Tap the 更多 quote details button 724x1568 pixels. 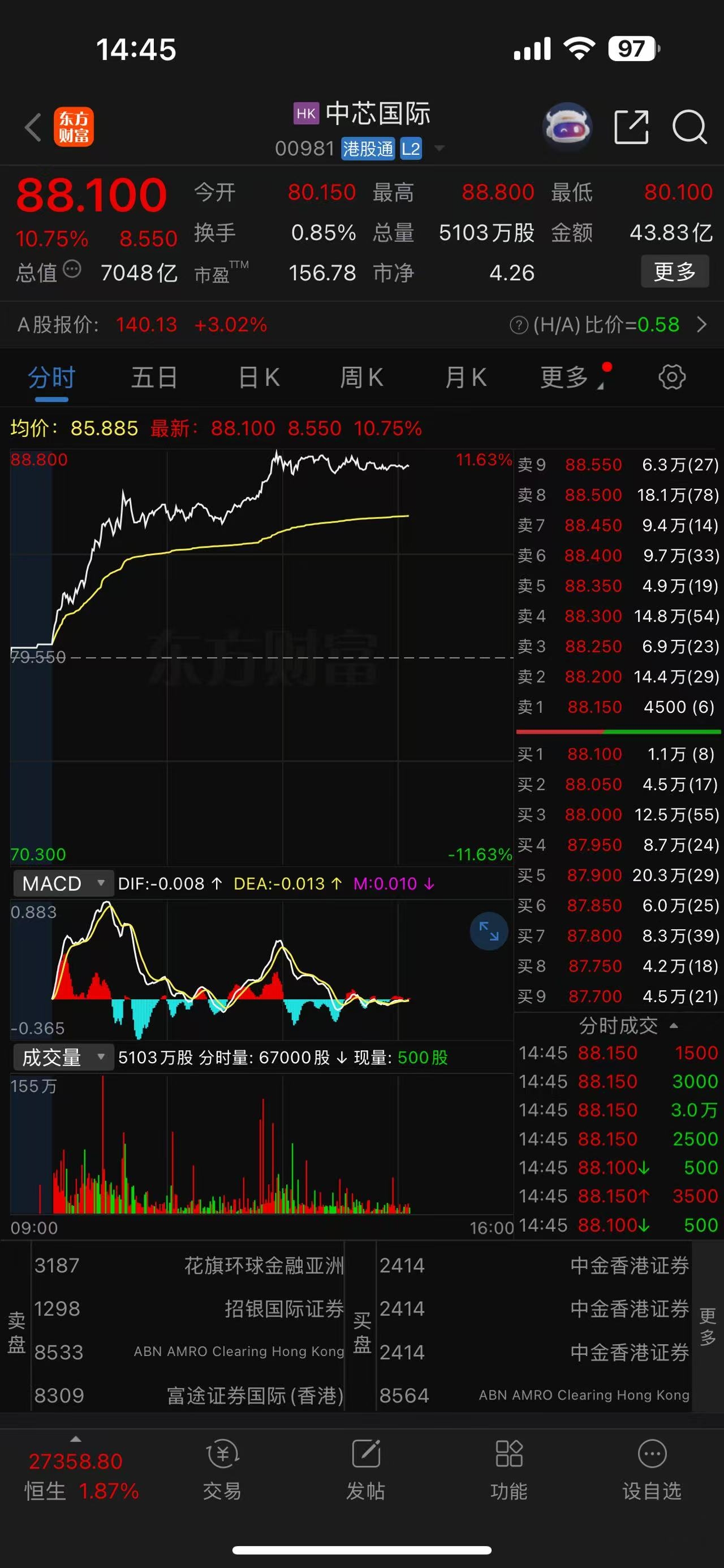click(x=675, y=271)
